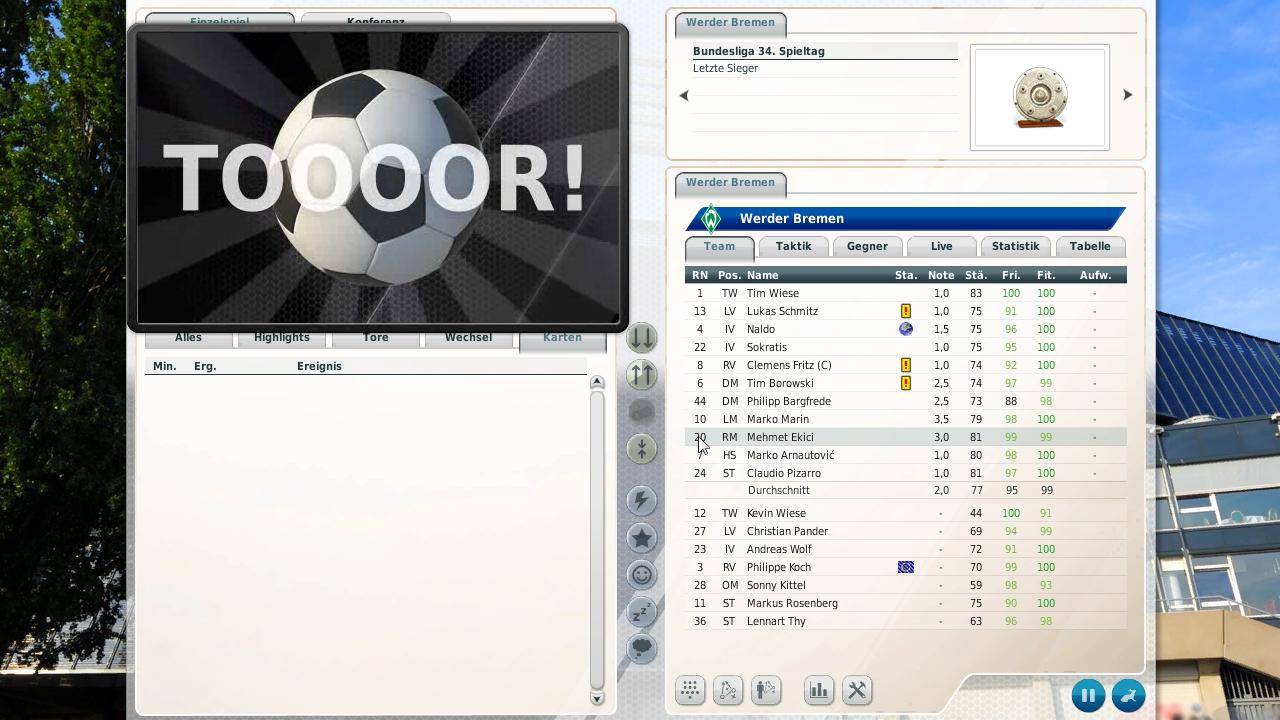Click the double up arrows icon
1280x720 pixels.
[x=642, y=375]
